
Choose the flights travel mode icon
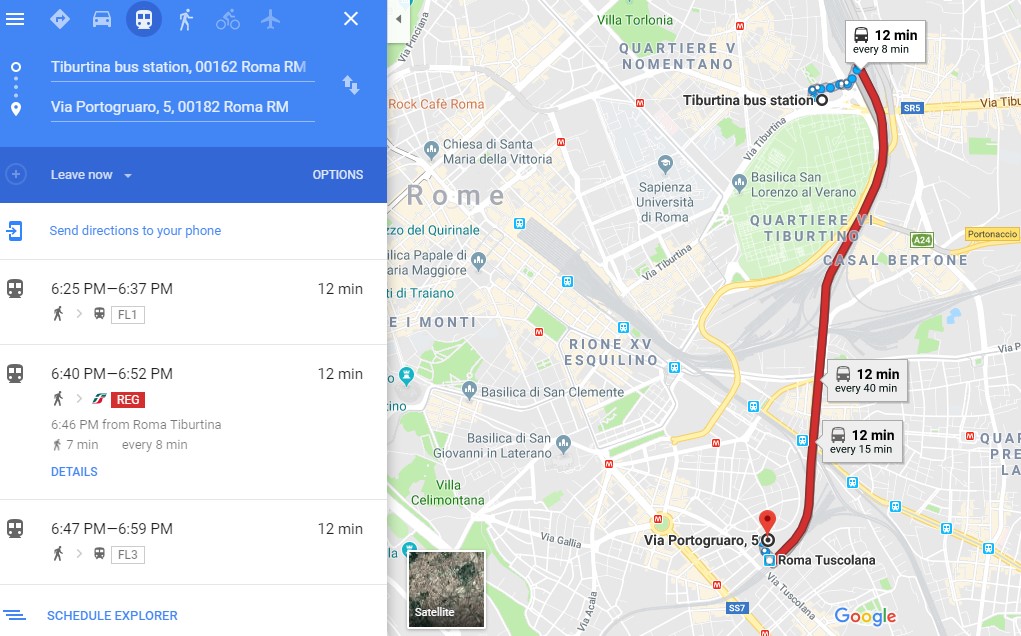pyautogui.click(x=270, y=19)
